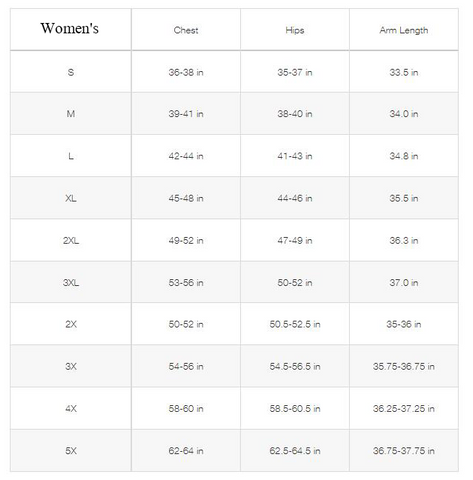
Task: Click the 4X size row label
Action: click(x=71, y=409)
